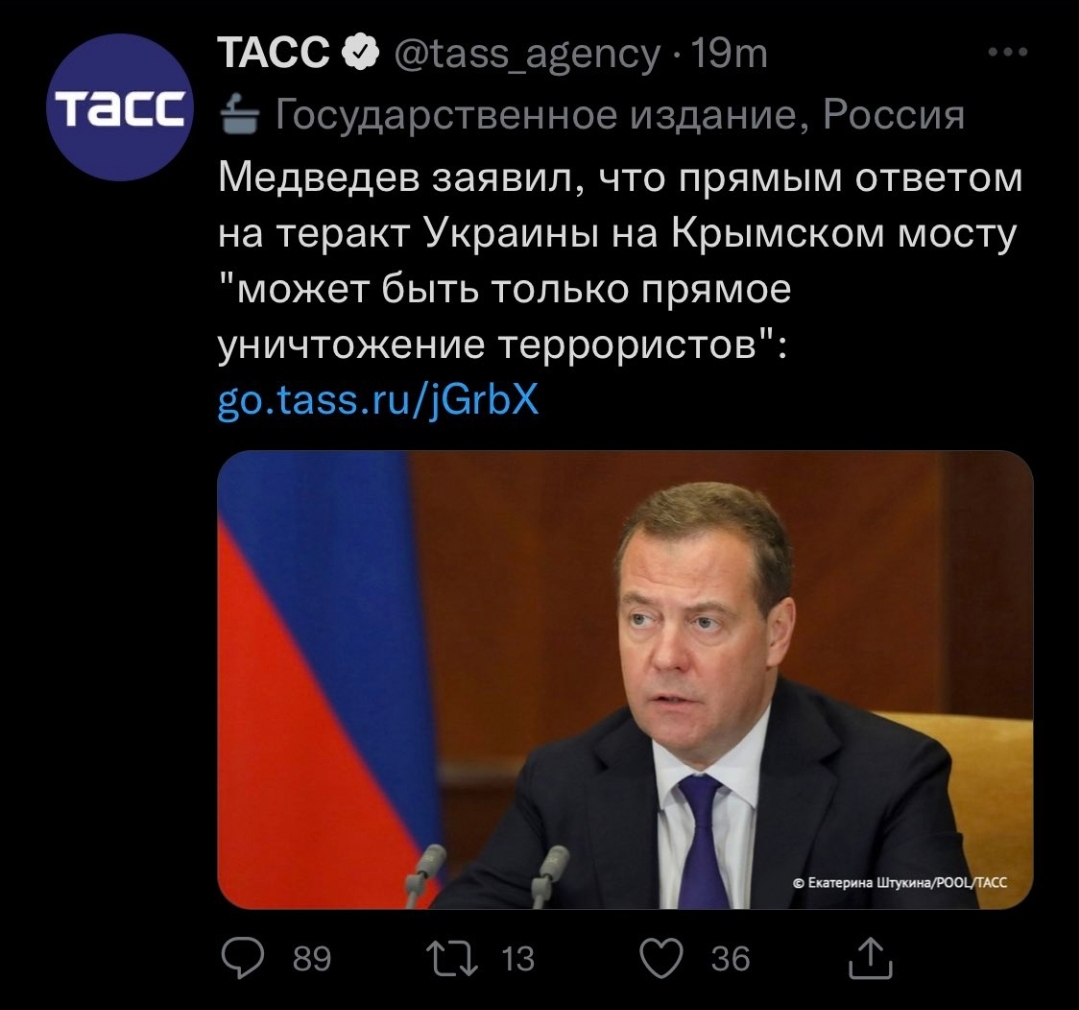Open the go.tass.ru/jGrbX link
The height and width of the screenshot is (1010, 1079).
(378, 400)
